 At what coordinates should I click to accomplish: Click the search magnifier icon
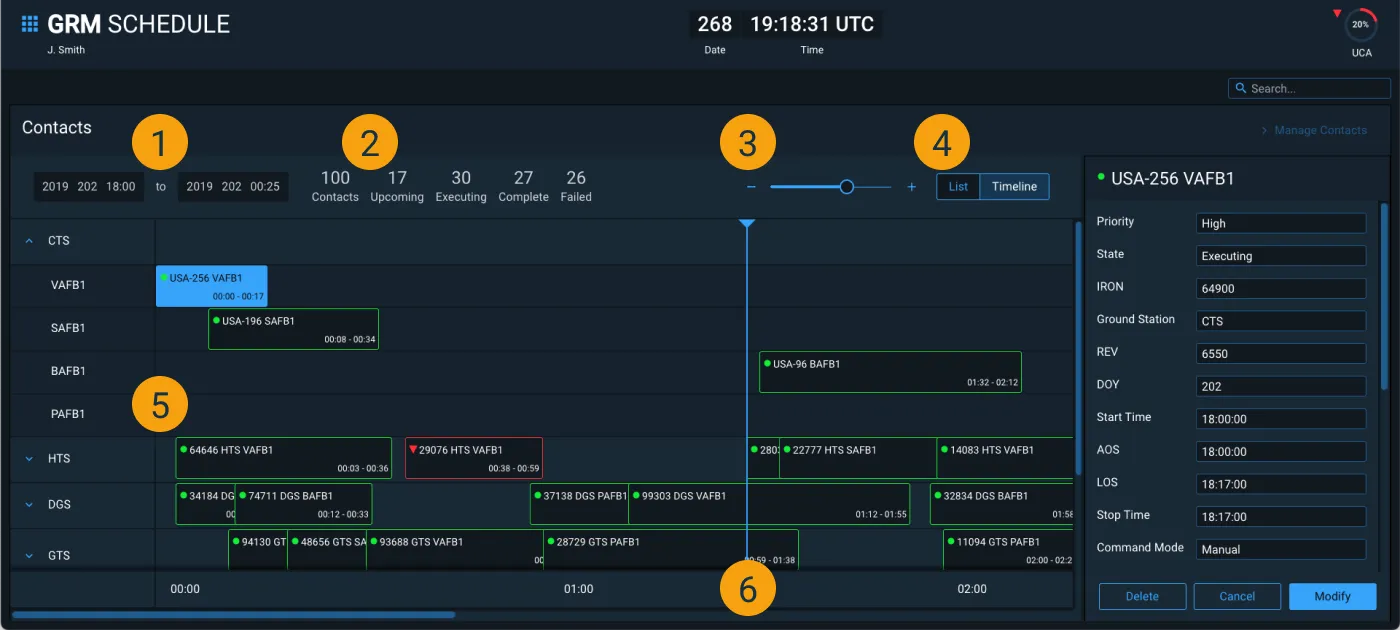tap(1241, 88)
